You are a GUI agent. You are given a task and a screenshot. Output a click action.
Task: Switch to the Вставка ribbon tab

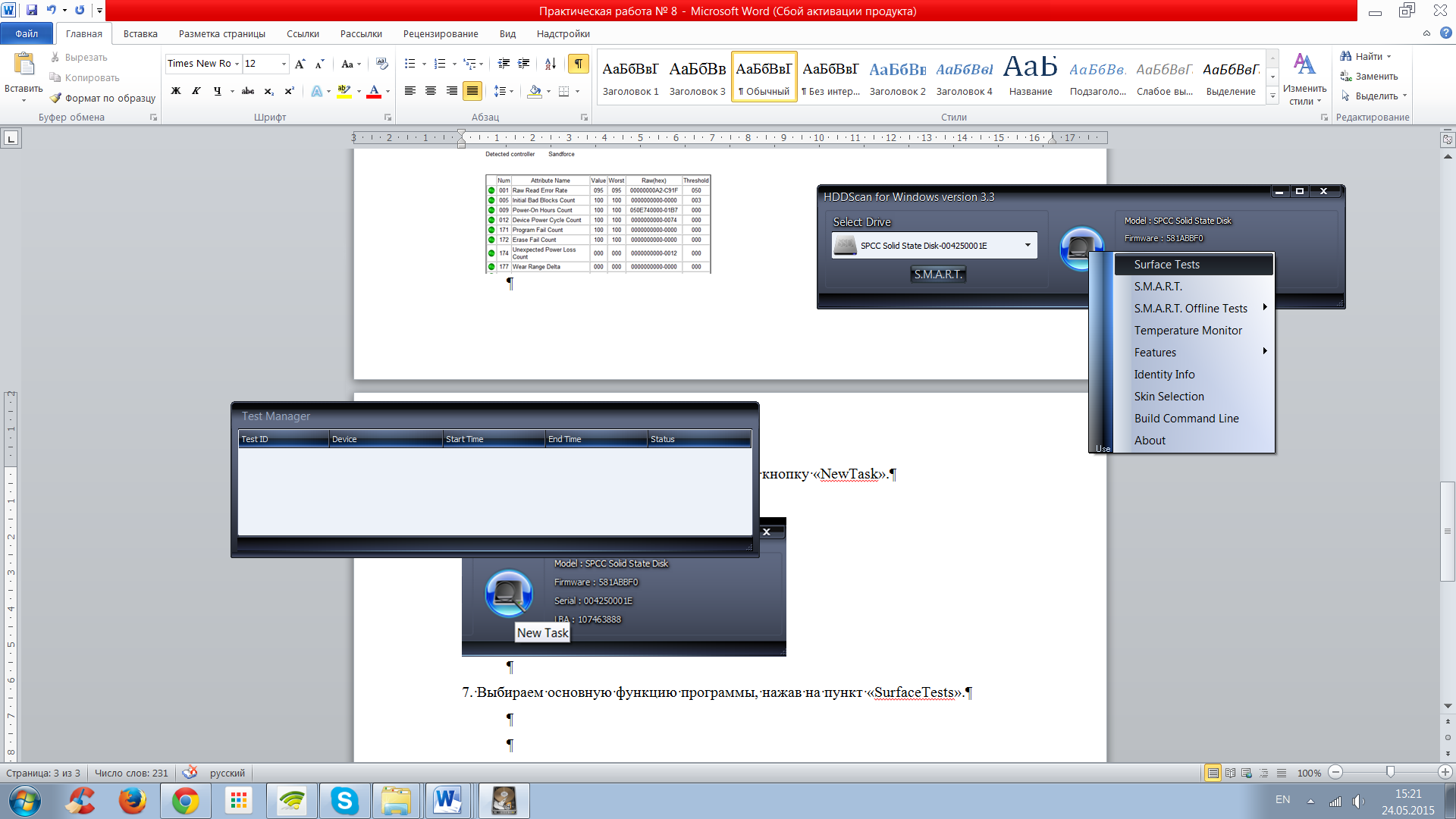pos(140,33)
